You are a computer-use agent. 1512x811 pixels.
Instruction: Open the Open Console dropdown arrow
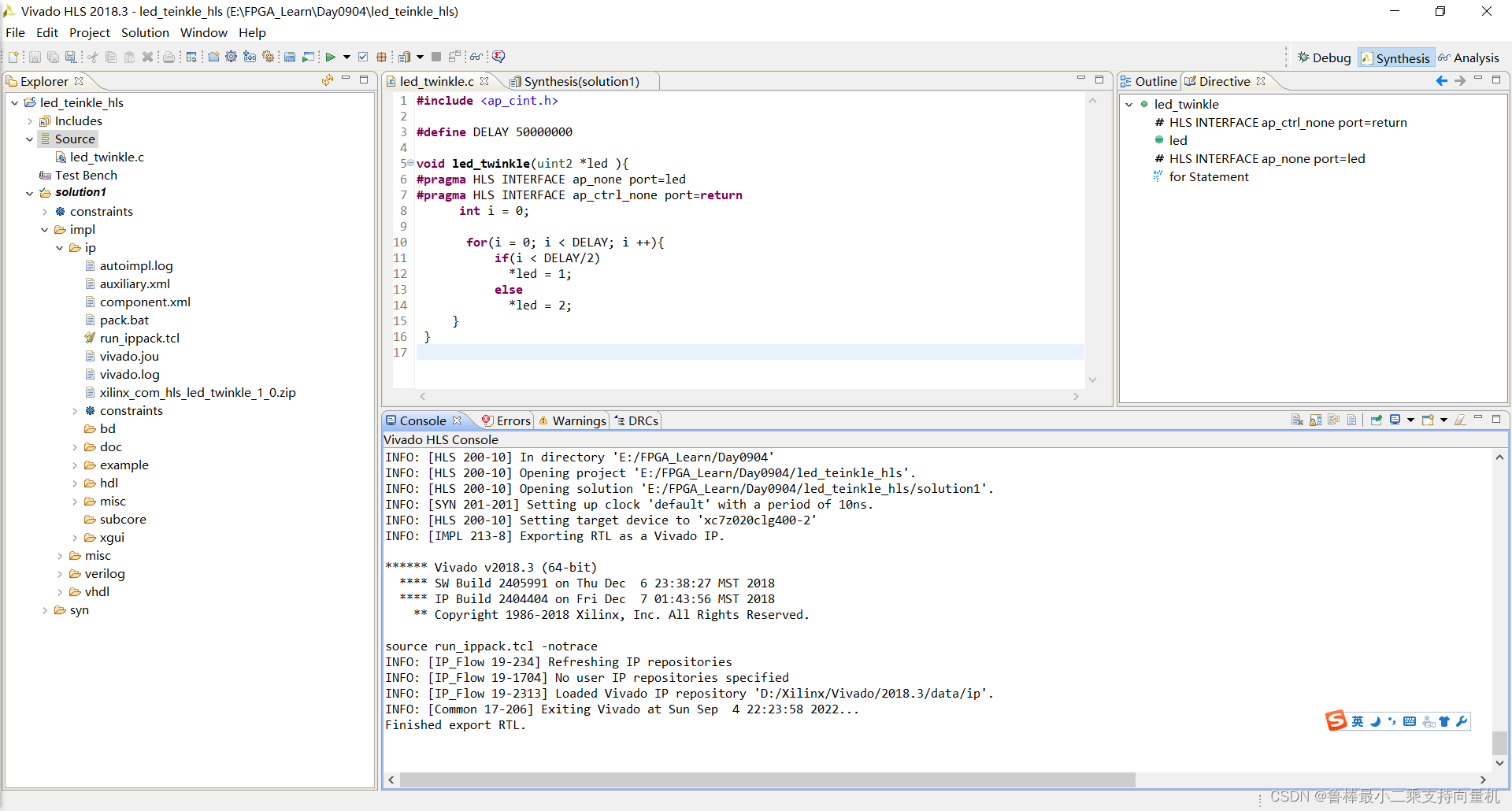click(1443, 420)
